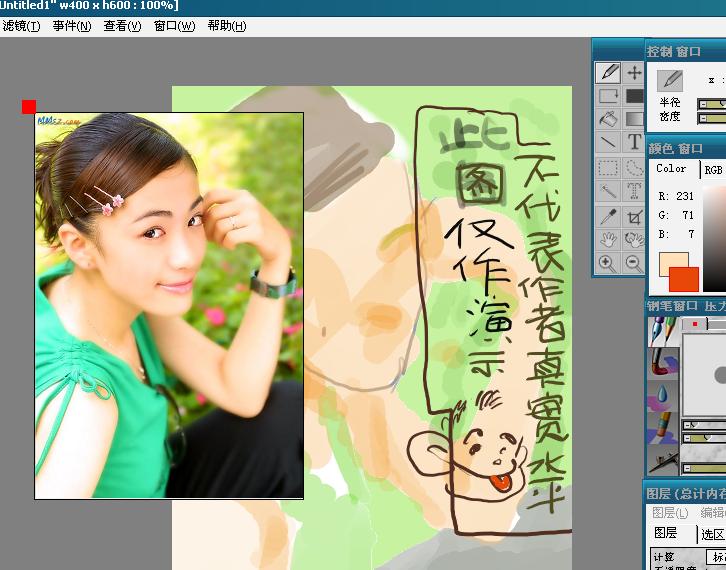Pick the paint bucket fill tool
The height and width of the screenshot is (570, 726).
point(608,119)
